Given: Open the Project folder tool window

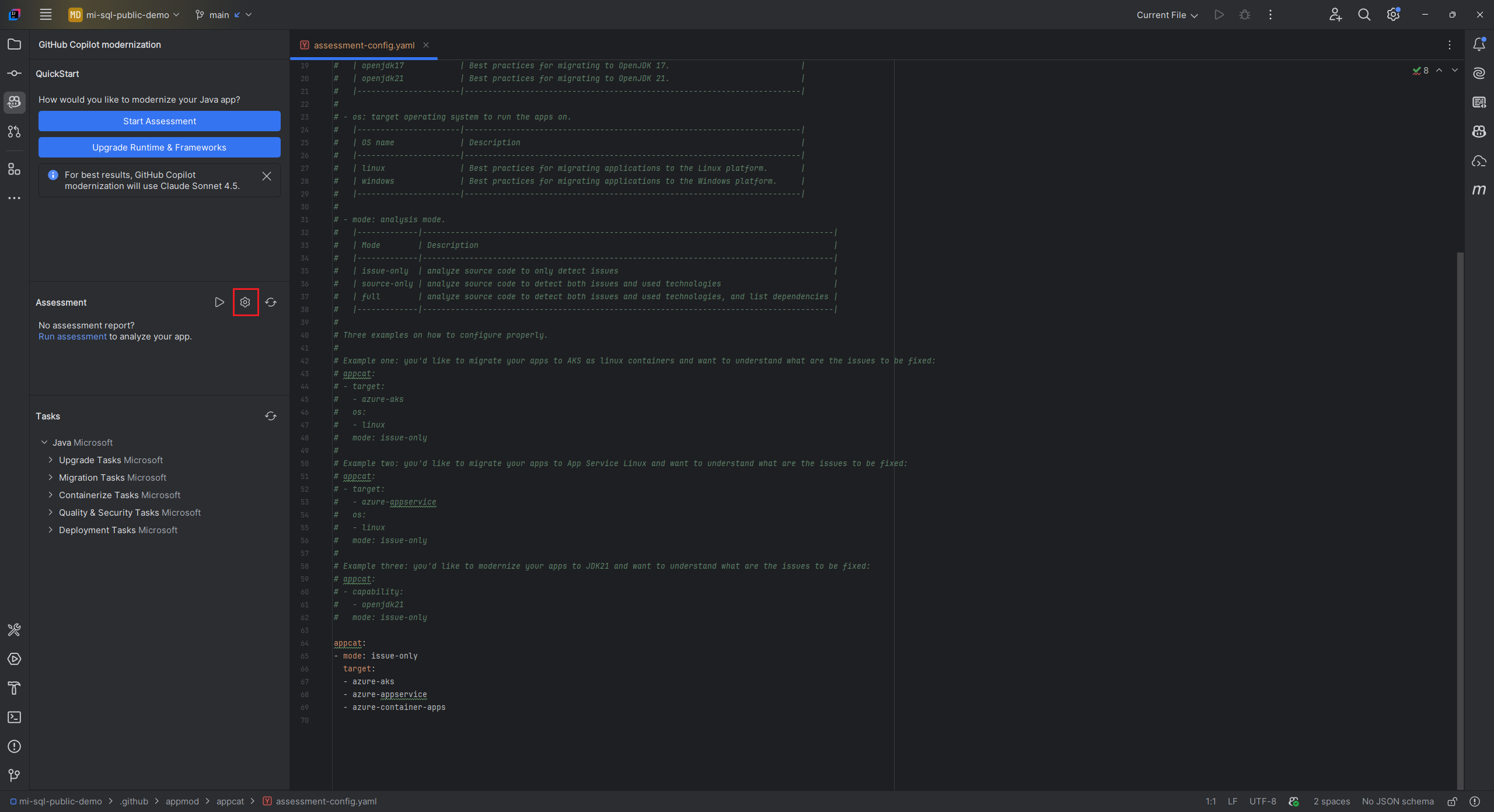Looking at the screenshot, I should 14,44.
